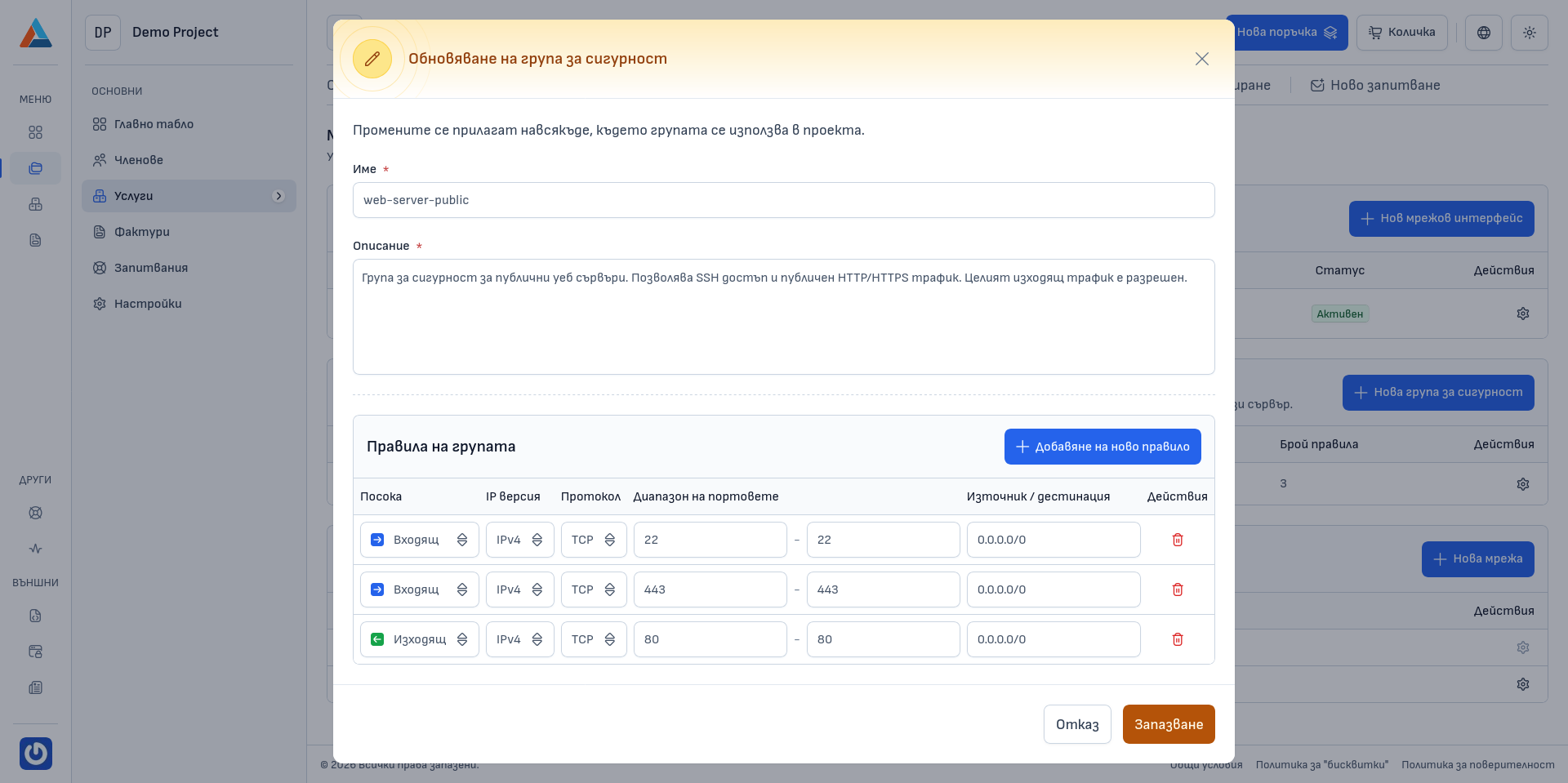Open the Входящ direction dropdown of the first rule
The height and width of the screenshot is (783, 1568).
click(x=419, y=540)
